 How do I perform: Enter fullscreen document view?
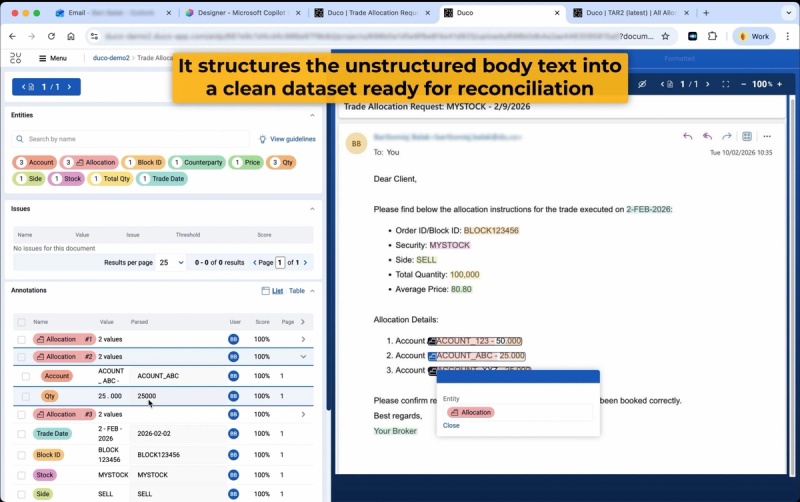pos(726,84)
